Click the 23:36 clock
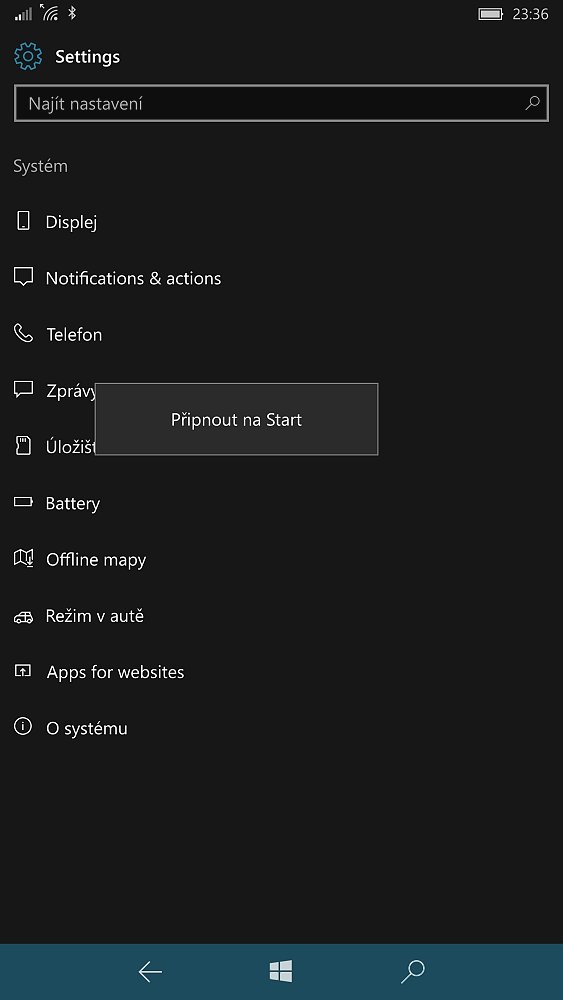The height and width of the screenshot is (1000, 563). [x=530, y=14]
